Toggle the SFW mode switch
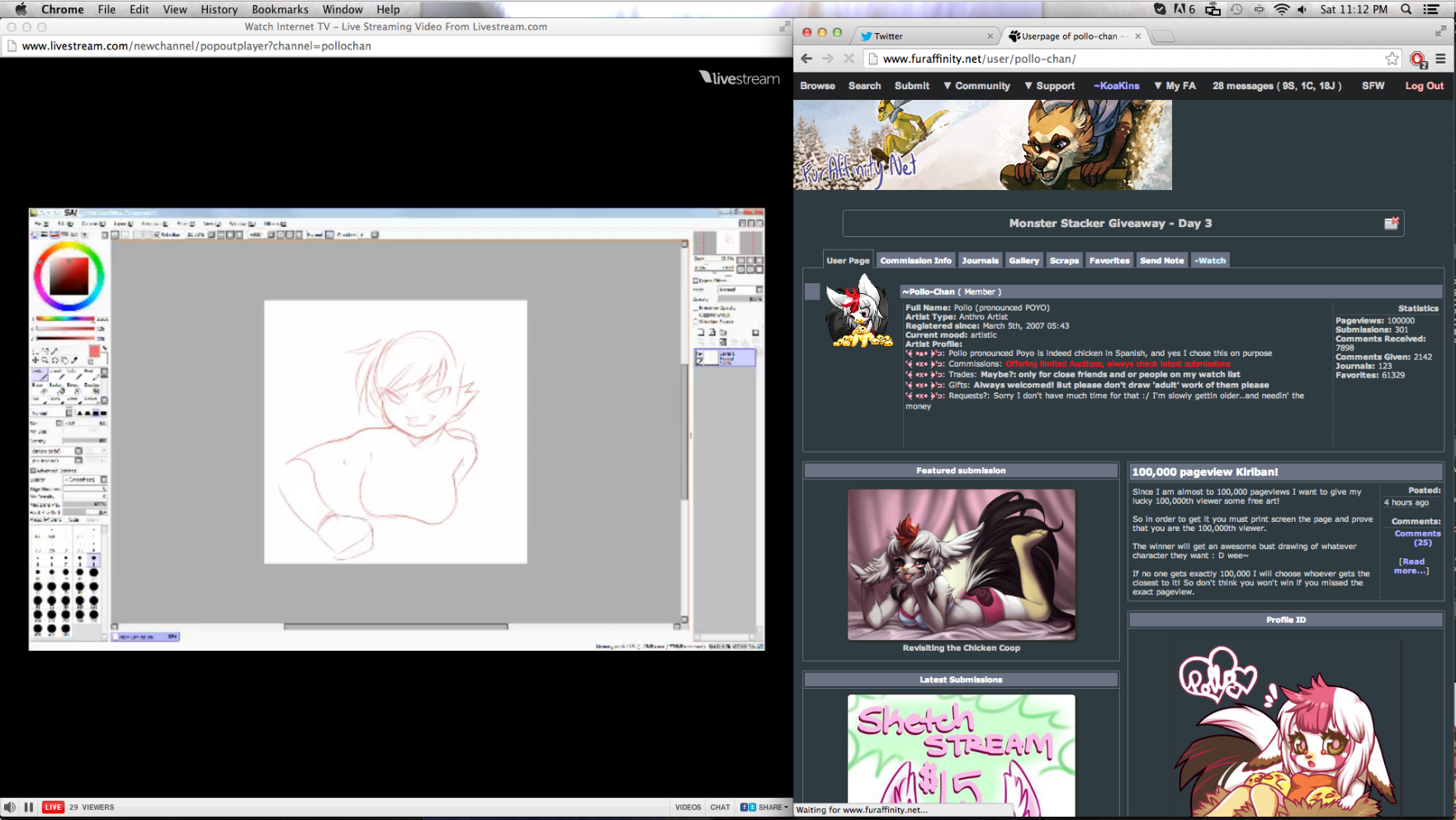The height and width of the screenshot is (820, 1456). [1373, 86]
